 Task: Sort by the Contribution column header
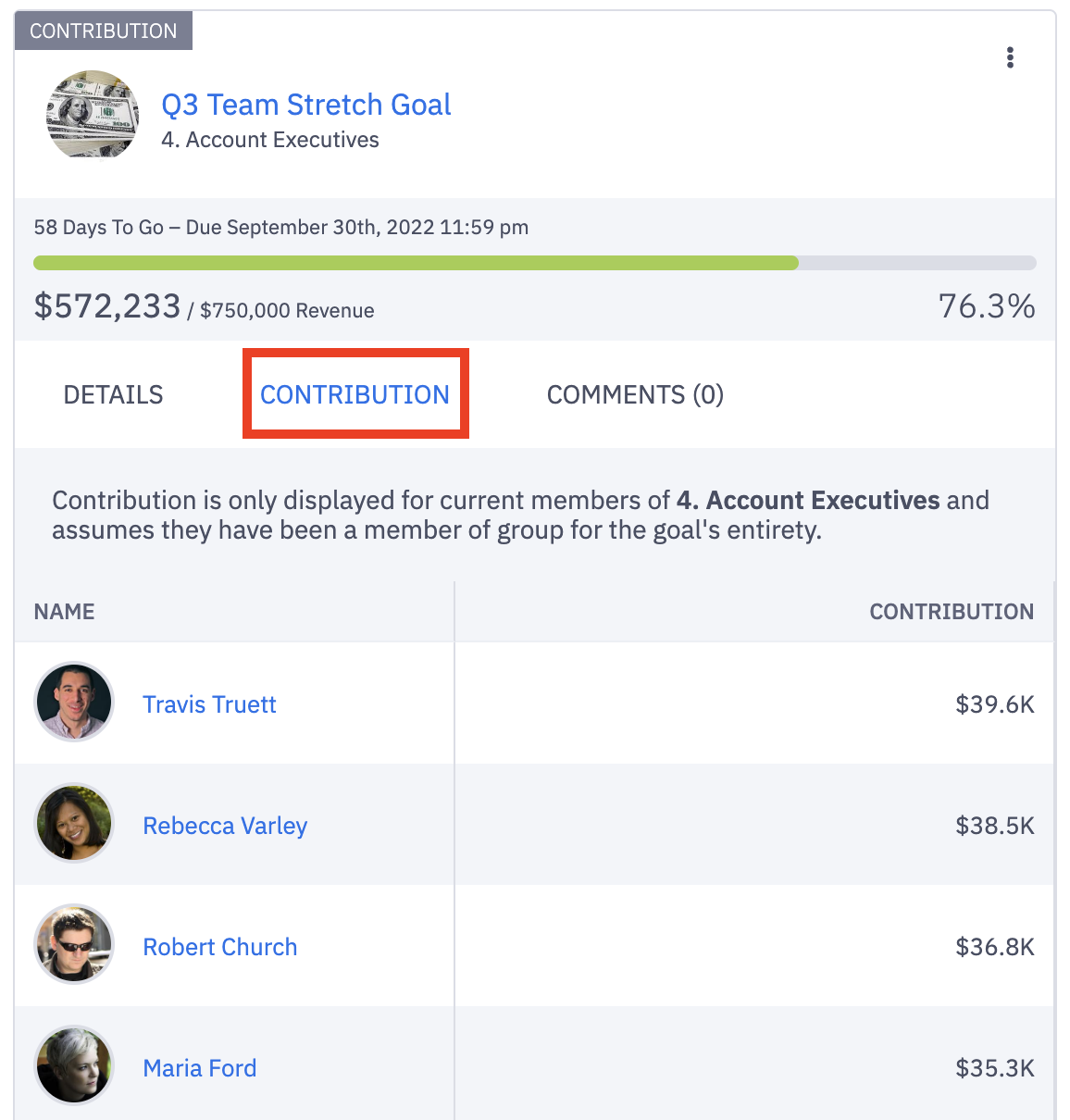pos(952,612)
